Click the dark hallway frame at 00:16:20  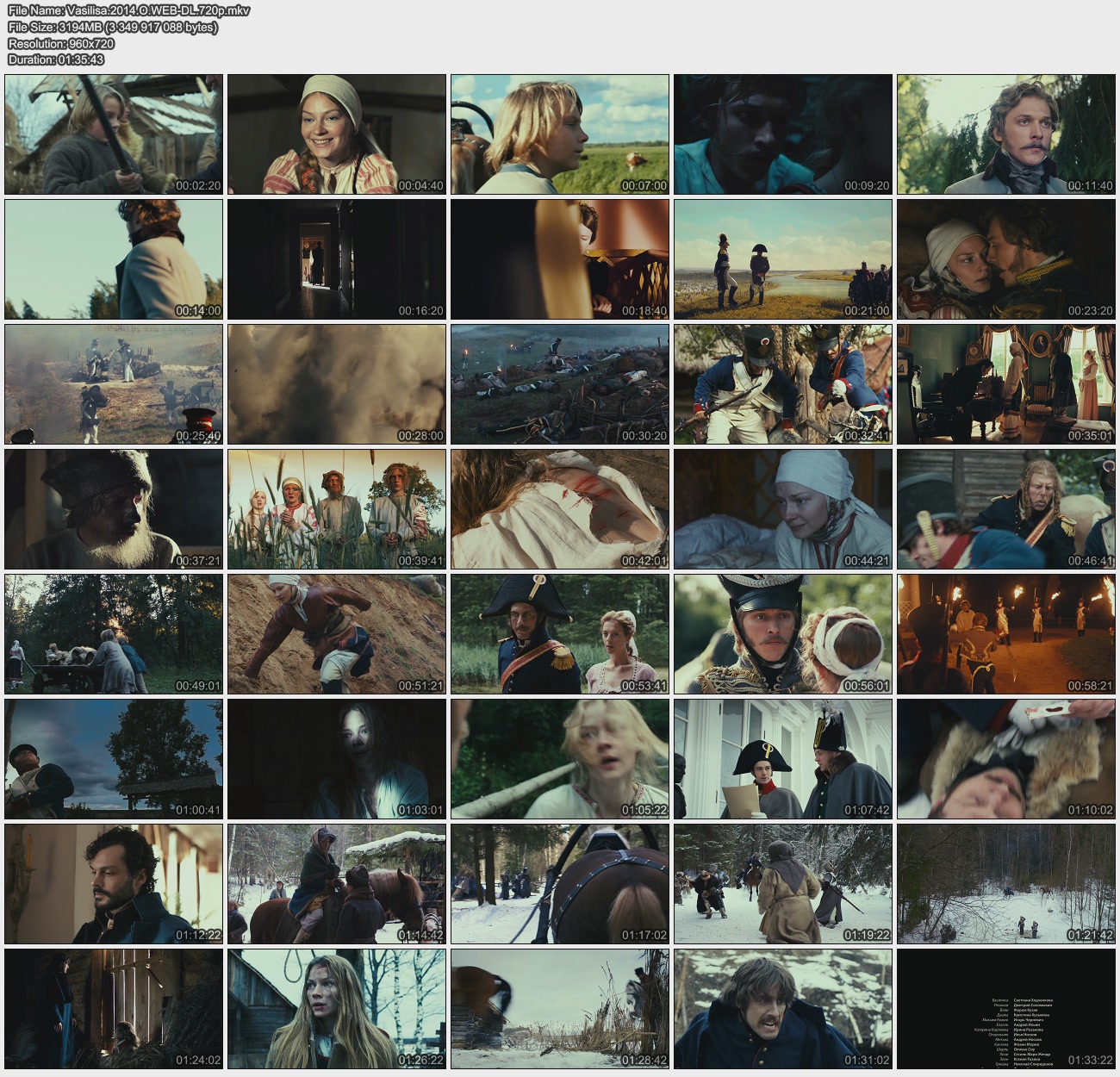[x=337, y=259]
